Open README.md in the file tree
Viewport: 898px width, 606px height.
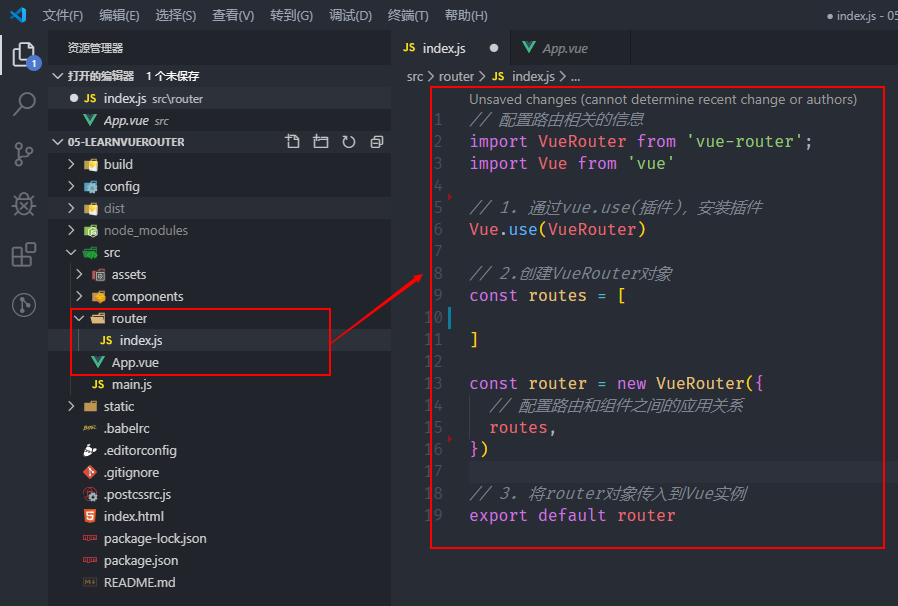point(220,582)
